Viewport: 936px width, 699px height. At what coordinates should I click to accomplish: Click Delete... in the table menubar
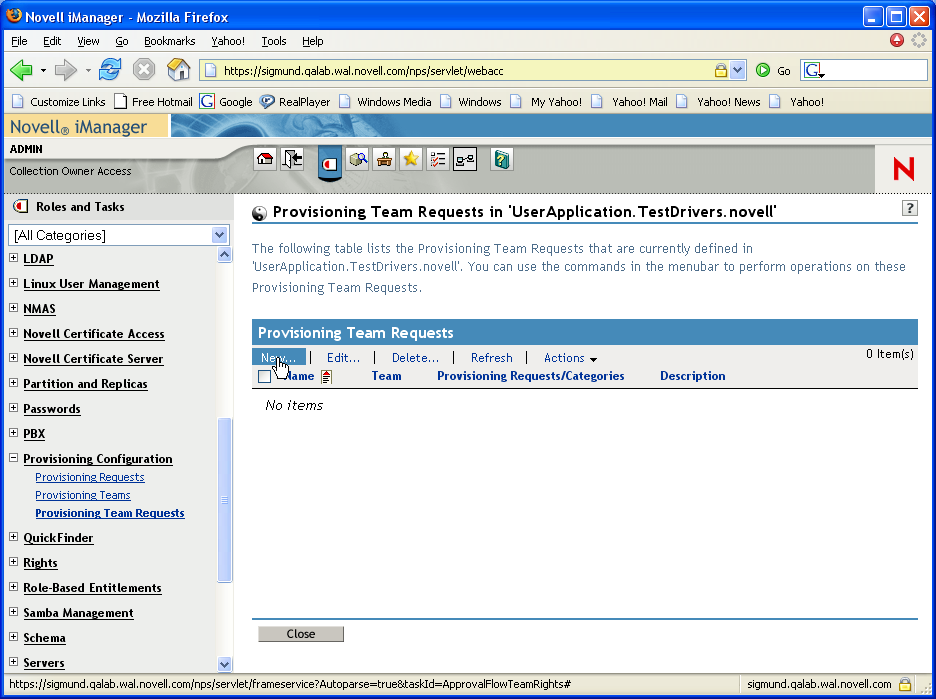click(x=415, y=358)
